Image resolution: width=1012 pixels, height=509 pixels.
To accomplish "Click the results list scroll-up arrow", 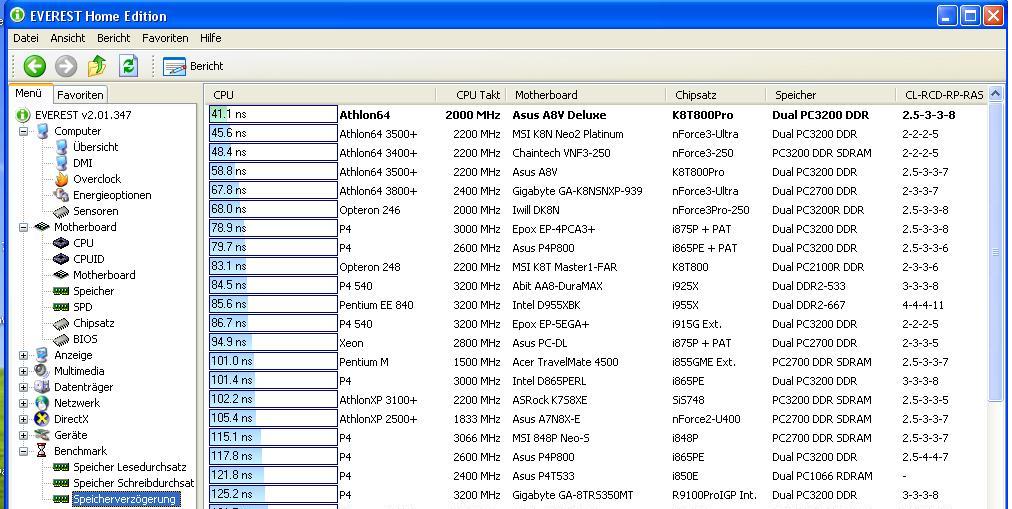I will [x=996, y=94].
